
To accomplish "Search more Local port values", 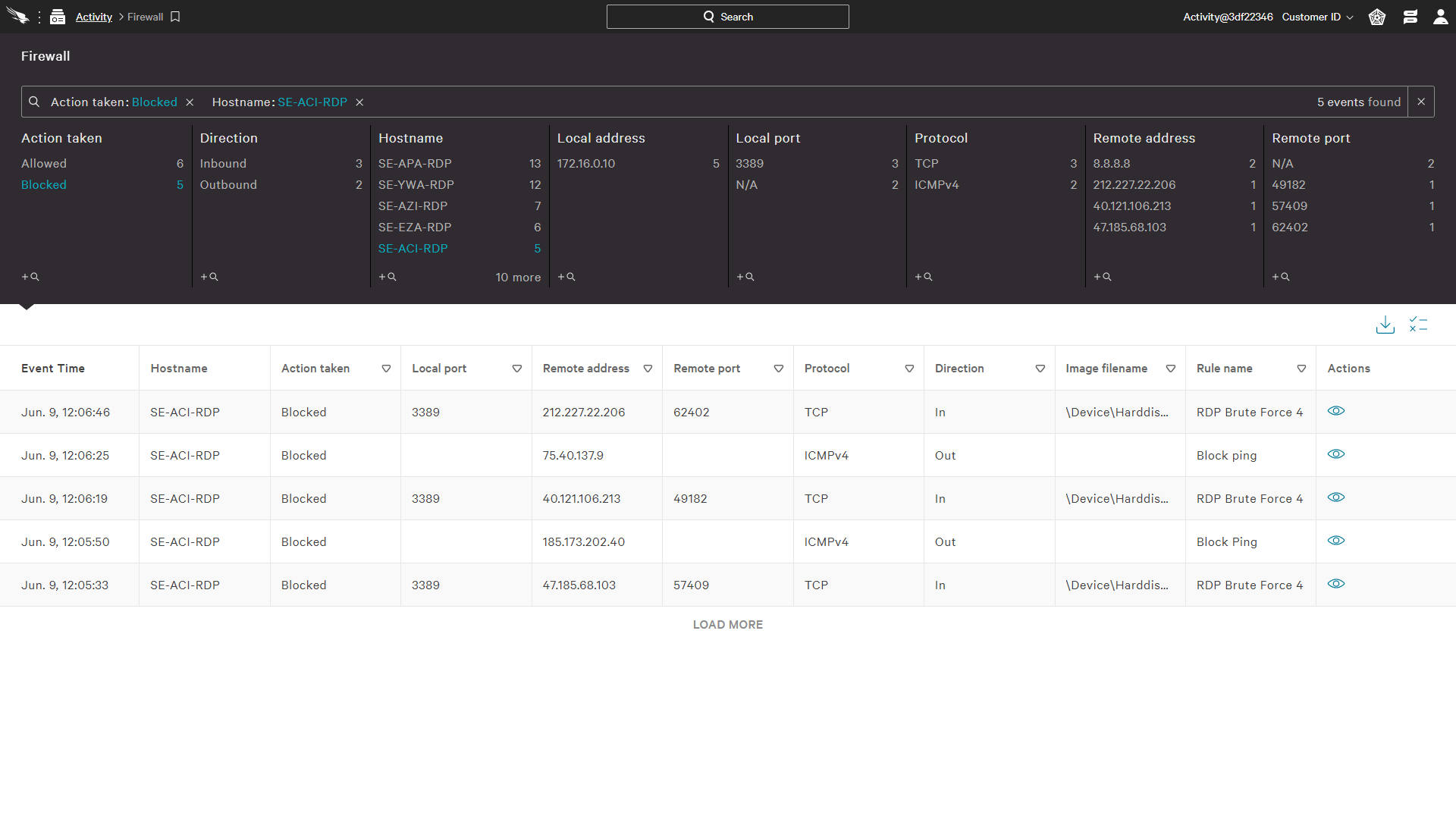I will (745, 277).
